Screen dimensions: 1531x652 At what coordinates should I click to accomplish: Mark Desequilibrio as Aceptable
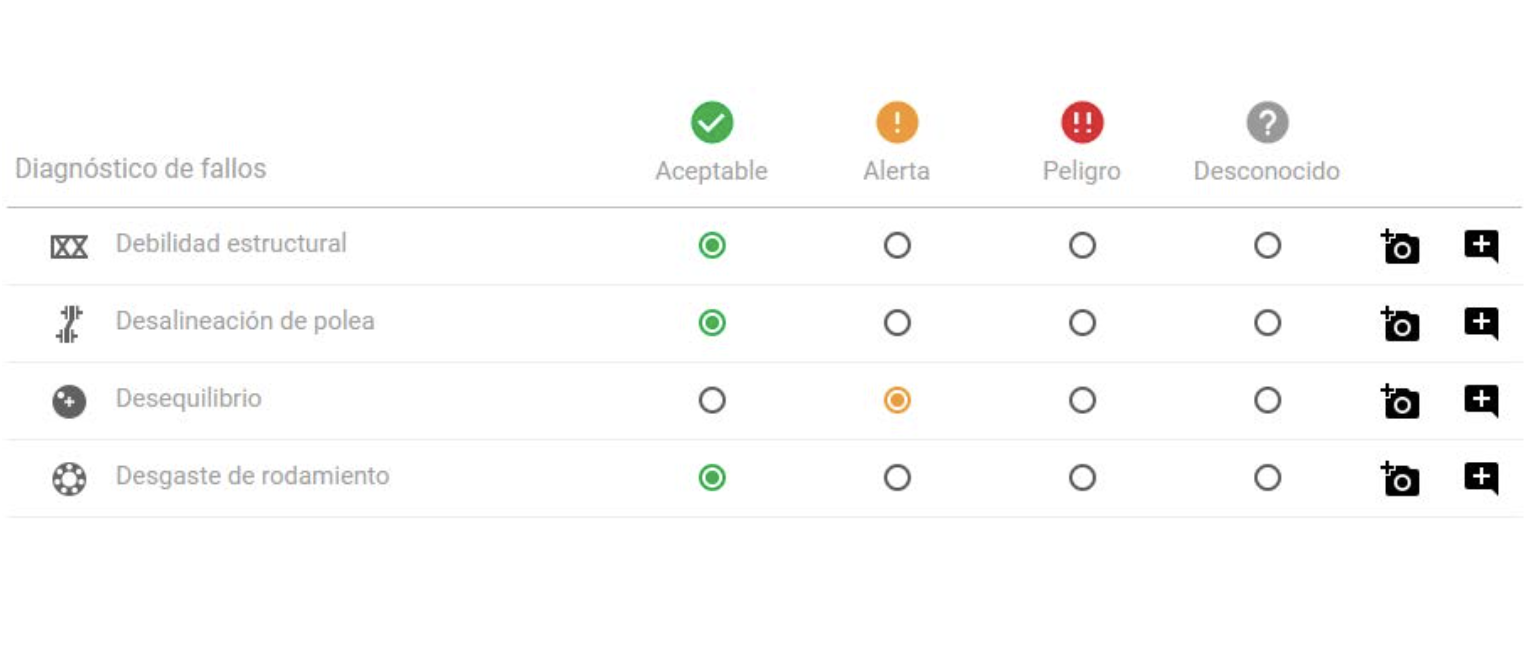tap(712, 401)
